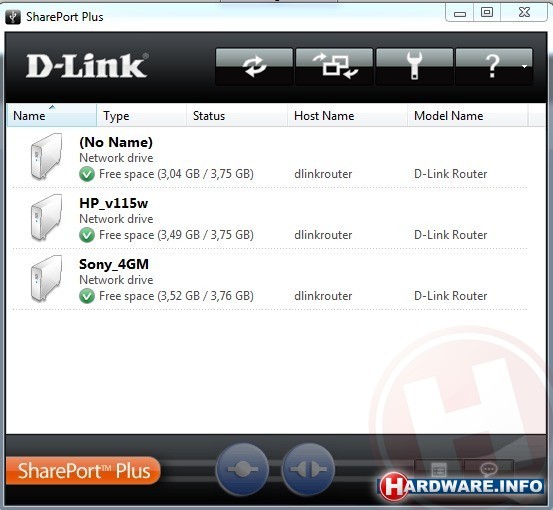This screenshot has height=510, width=553.
Task: Click the disconnect plug button
Action: click(308, 469)
